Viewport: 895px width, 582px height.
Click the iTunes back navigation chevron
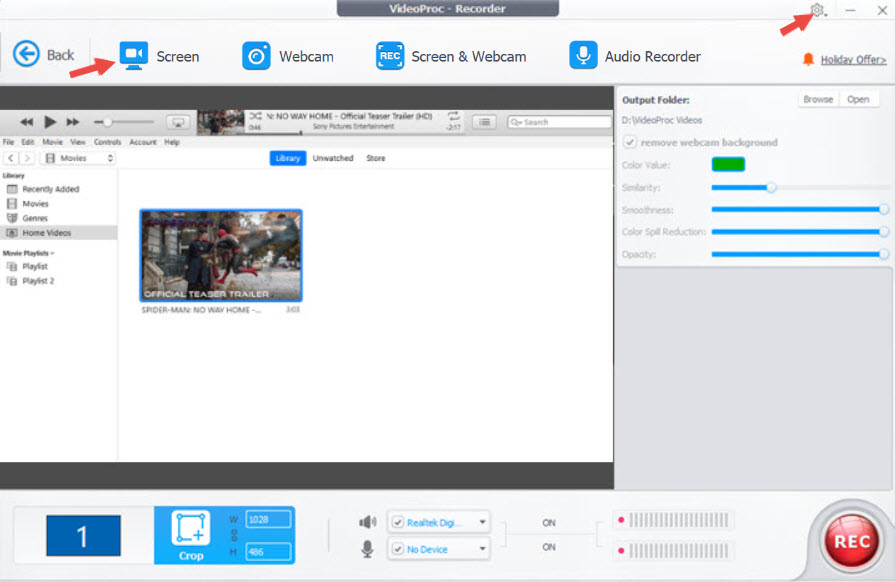tap(11, 158)
